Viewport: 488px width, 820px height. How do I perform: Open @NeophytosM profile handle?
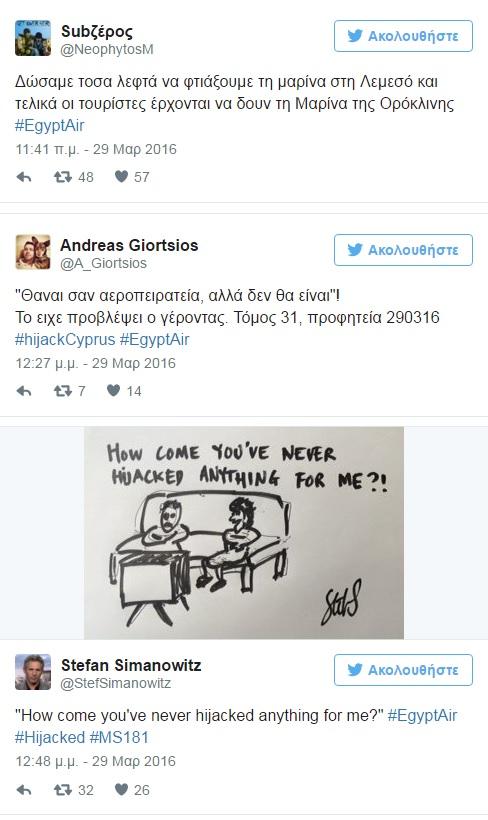[107, 50]
